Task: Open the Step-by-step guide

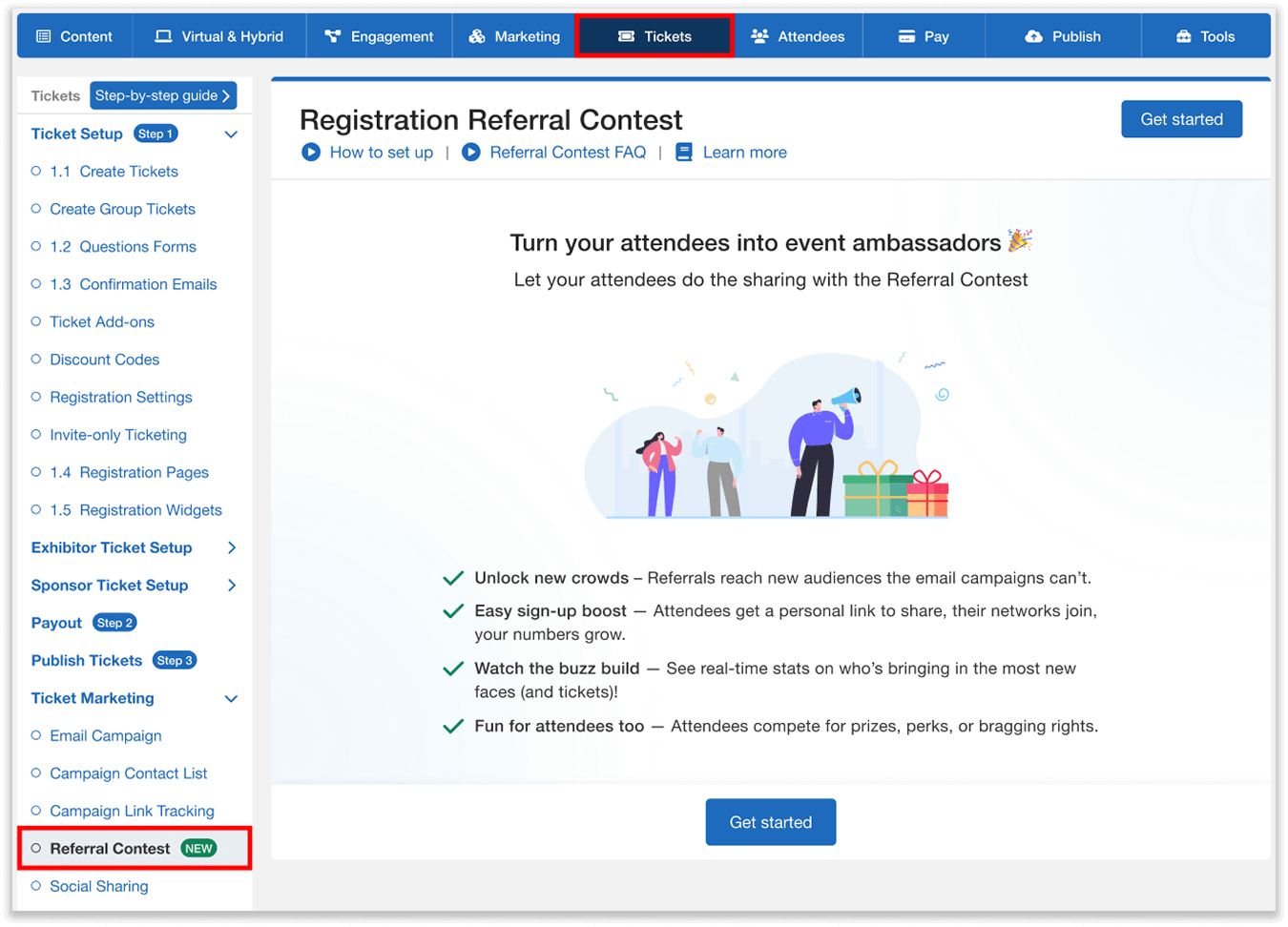Action: [162, 95]
